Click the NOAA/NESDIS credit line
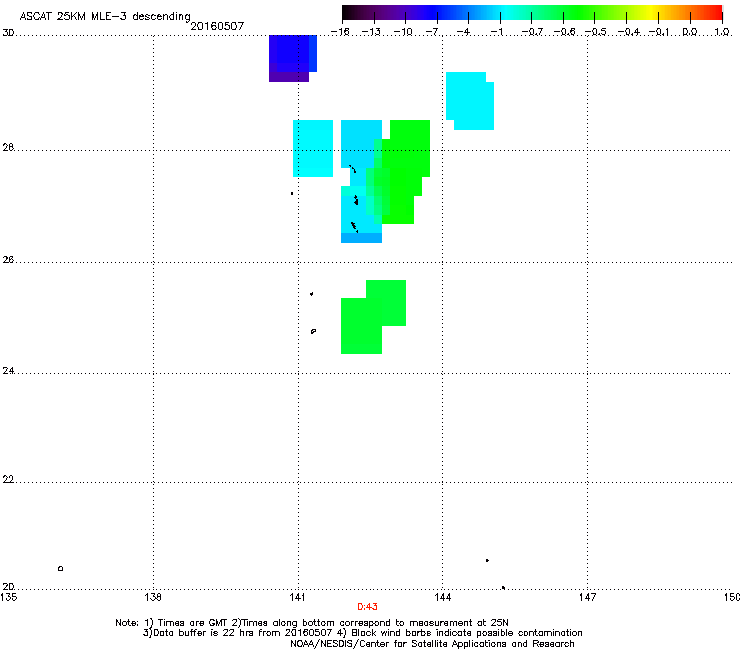The image size is (740, 650). [432, 644]
